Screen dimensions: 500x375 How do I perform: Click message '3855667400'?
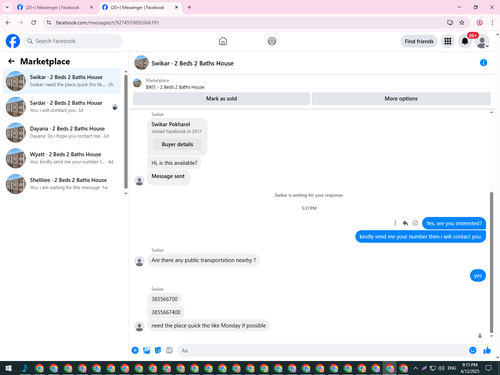[x=166, y=312]
